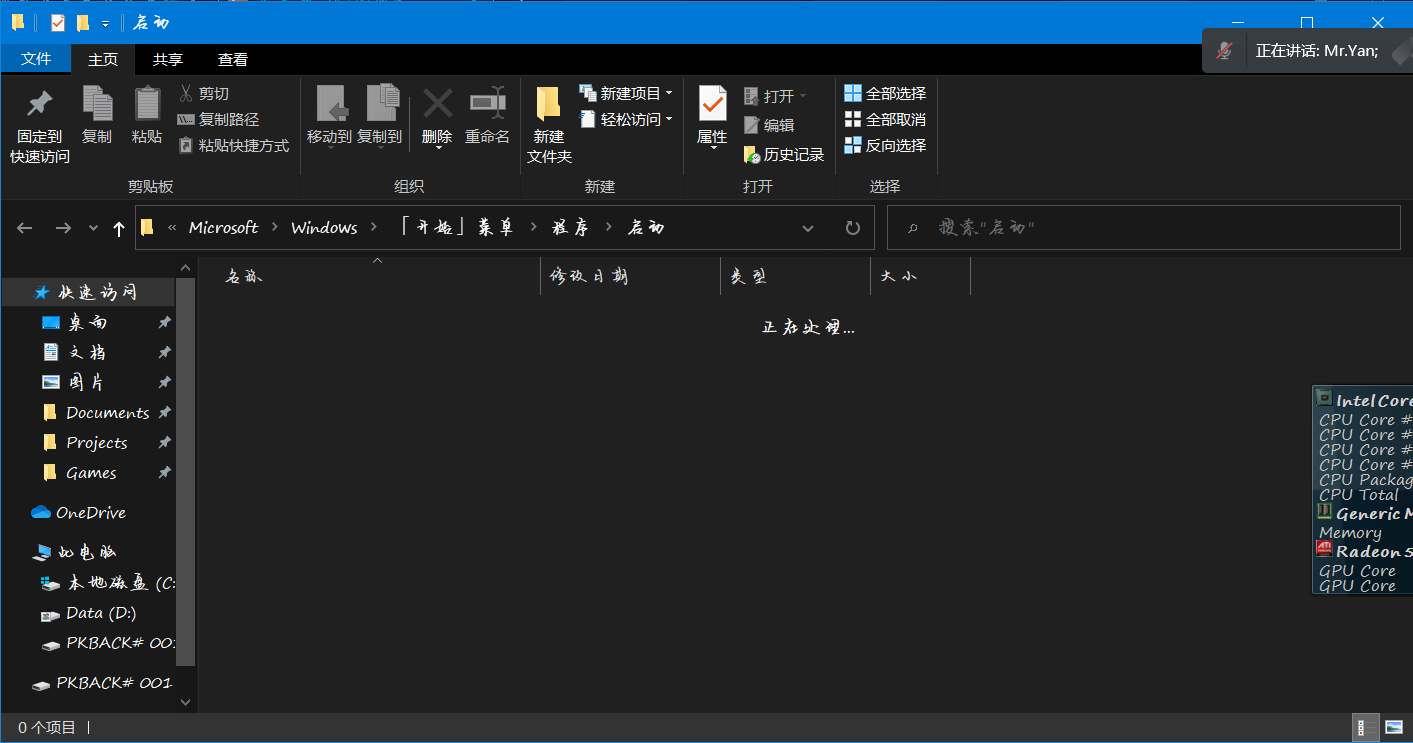Open File (文件) tab
Screen dimensions: 1413x743
[36, 59]
